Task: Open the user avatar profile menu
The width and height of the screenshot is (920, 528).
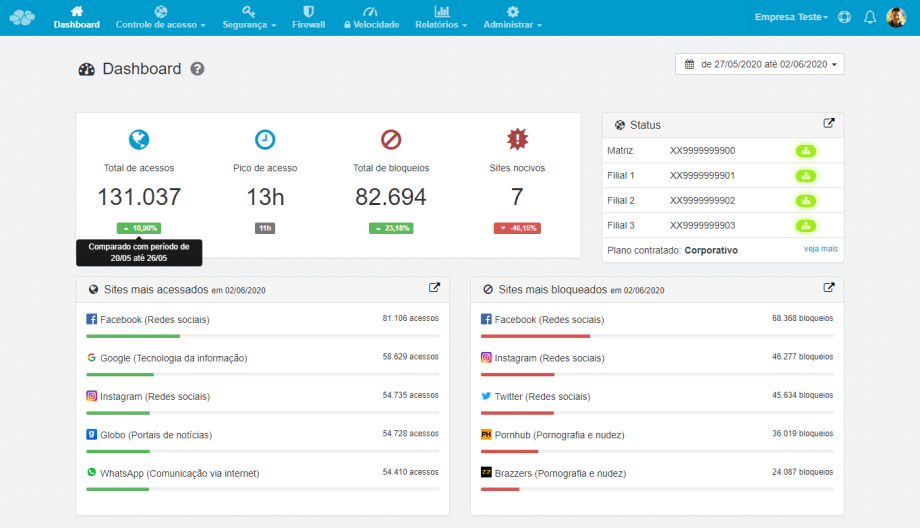Action: tap(896, 17)
